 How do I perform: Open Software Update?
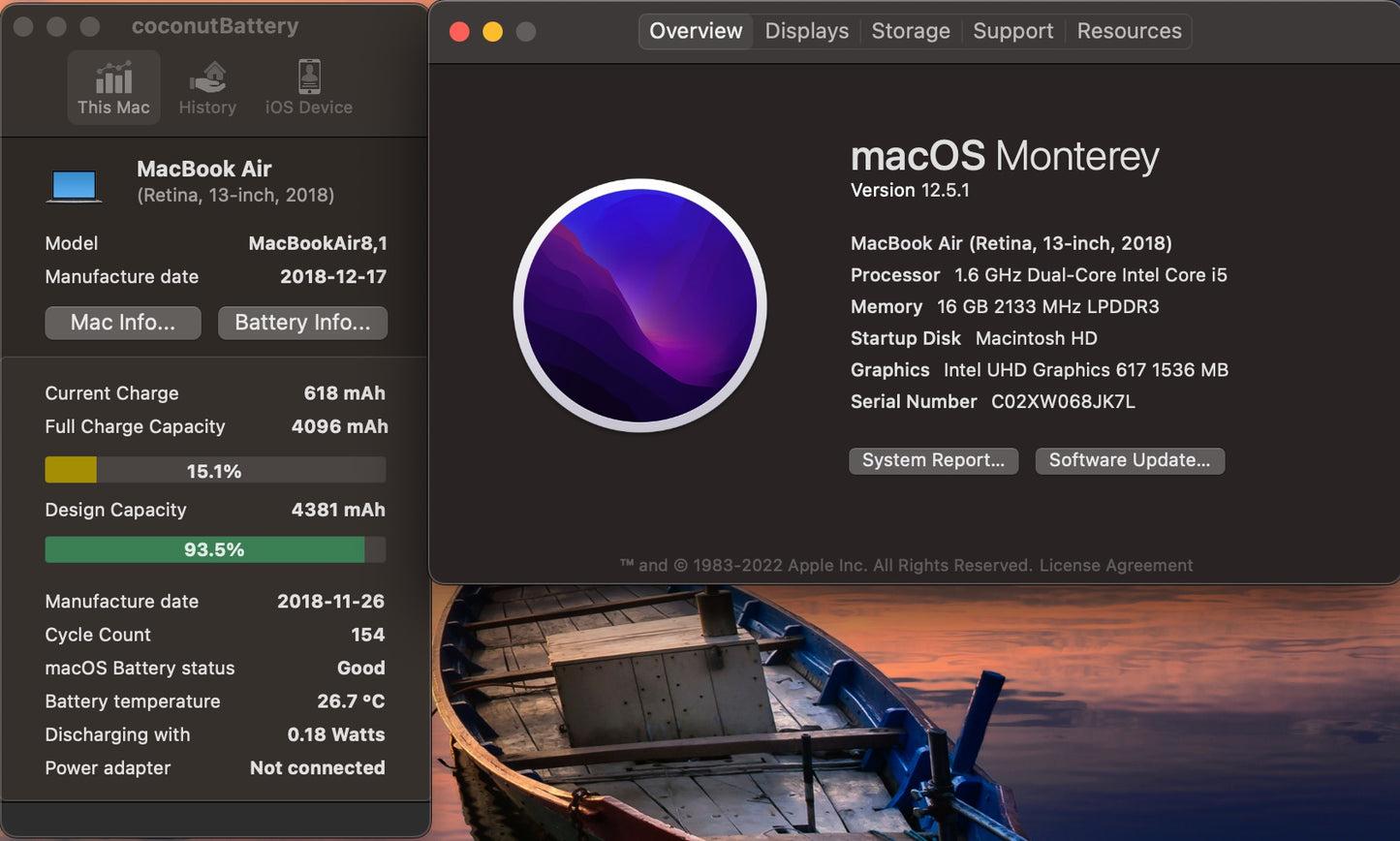[1130, 460]
